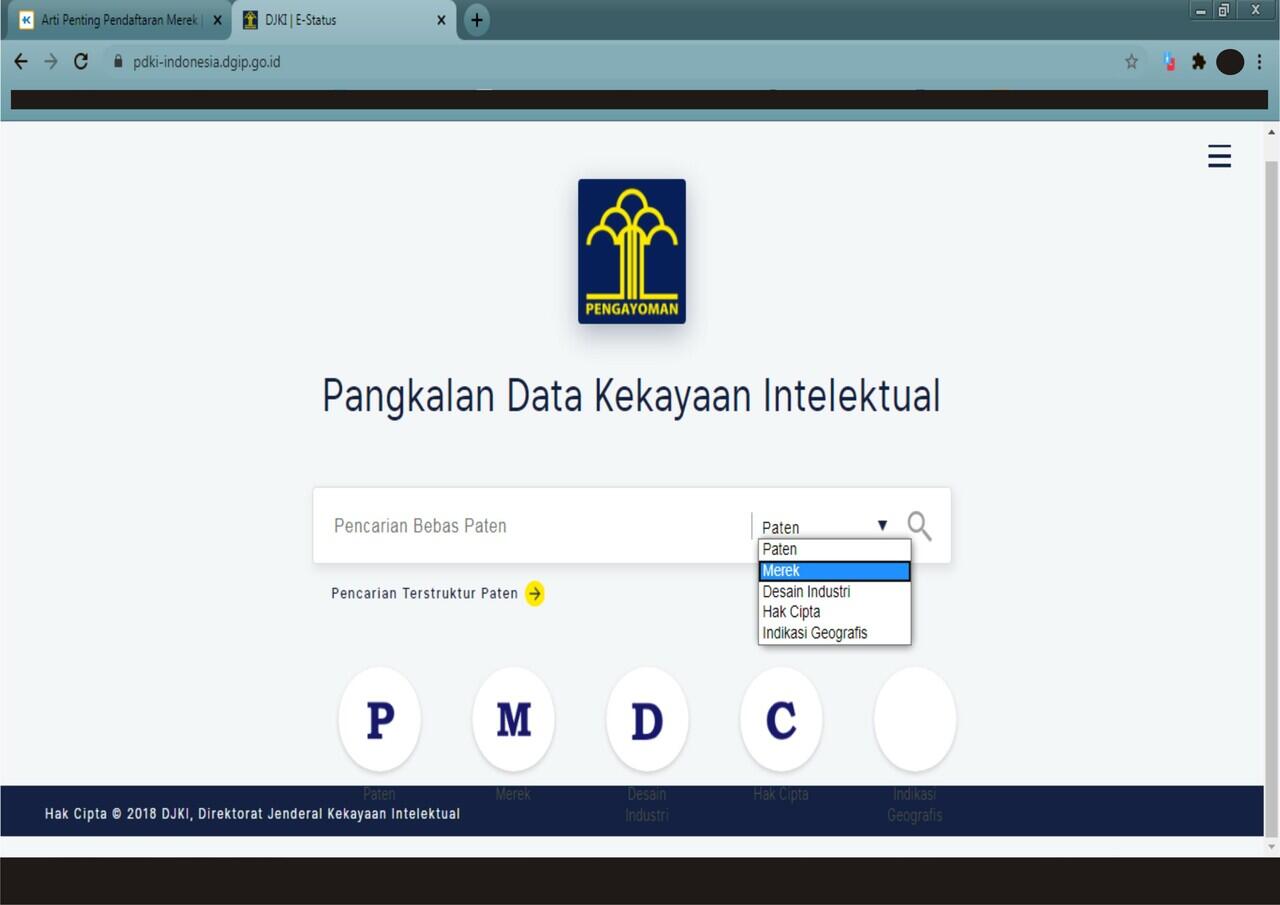The image size is (1280, 905).
Task: Choose Merek in the dropdown list
Action: (834, 571)
